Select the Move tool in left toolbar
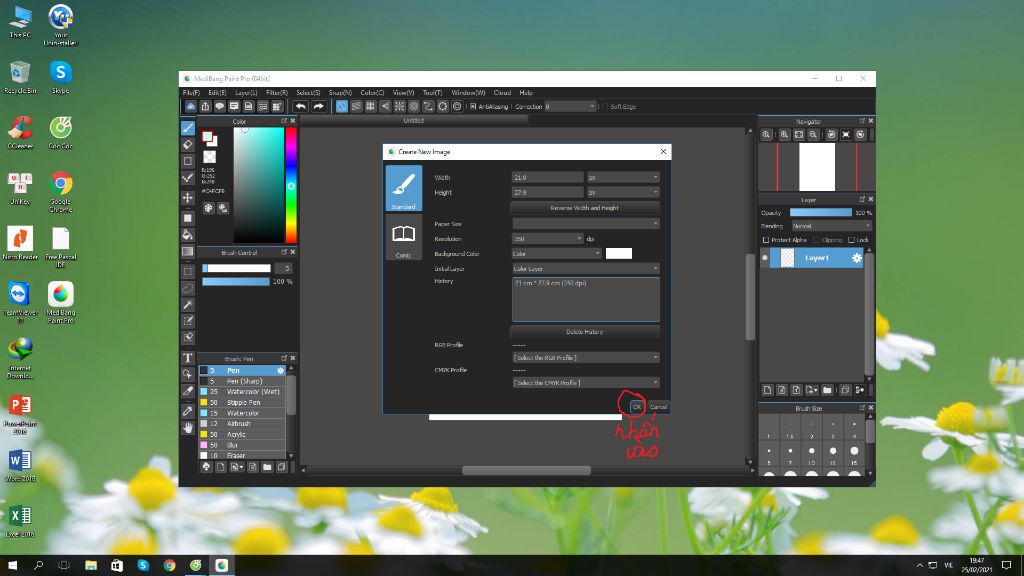The image size is (1024, 576). [187, 198]
